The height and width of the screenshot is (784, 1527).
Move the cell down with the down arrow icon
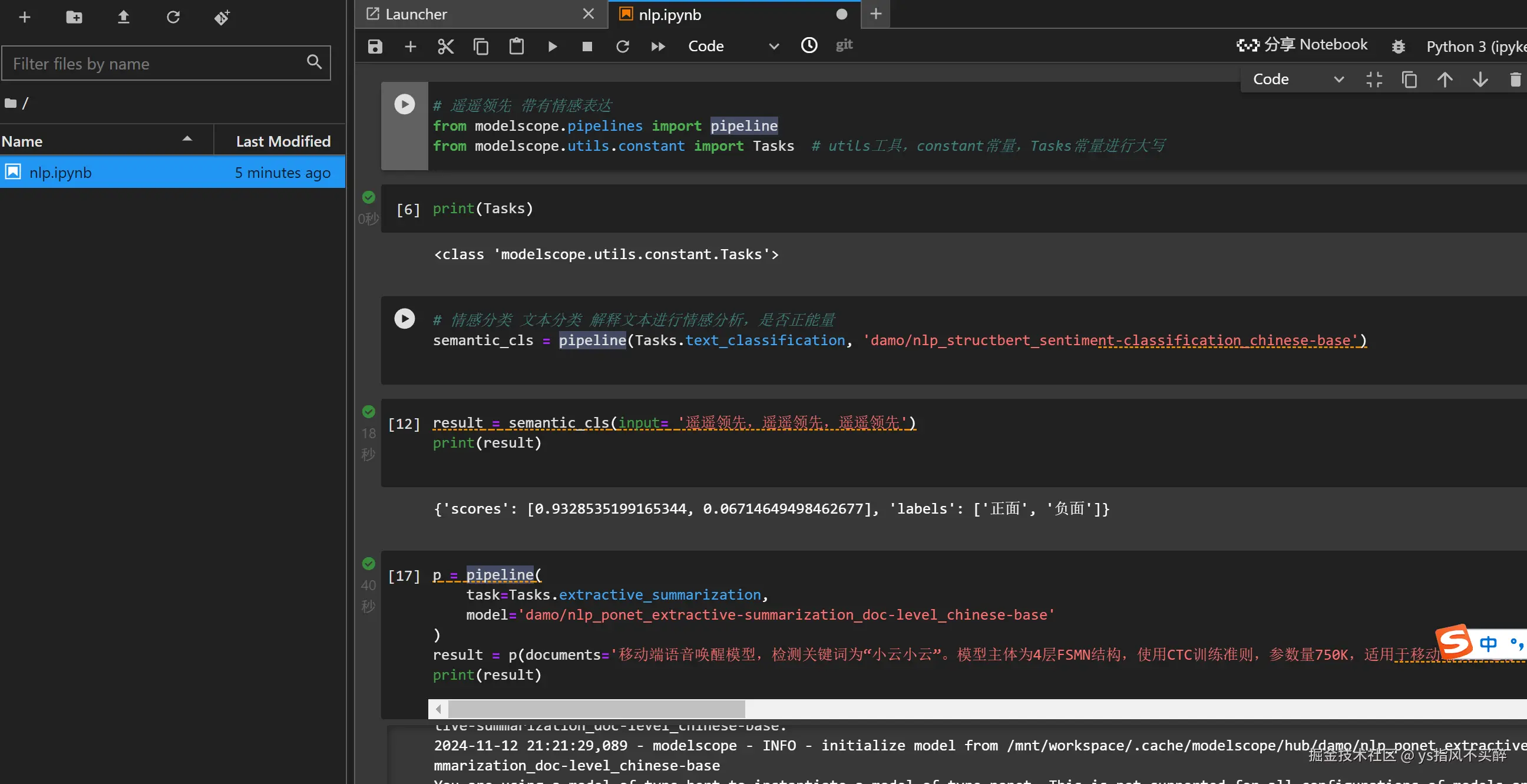[x=1480, y=80]
